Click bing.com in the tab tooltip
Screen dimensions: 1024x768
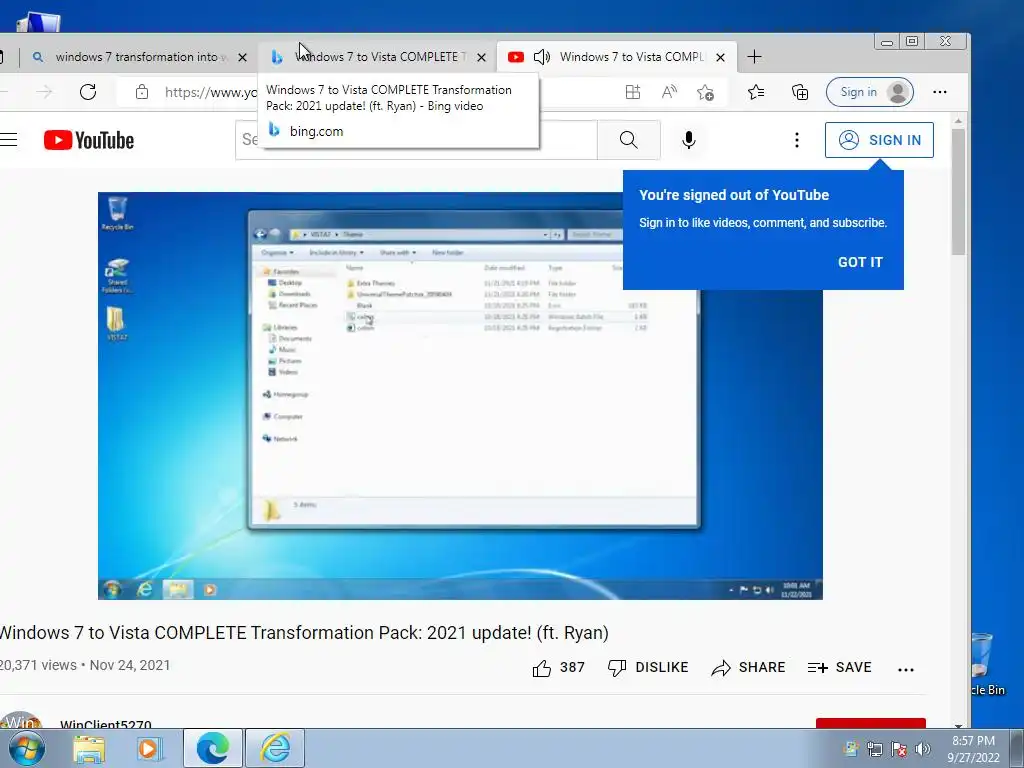tap(316, 131)
